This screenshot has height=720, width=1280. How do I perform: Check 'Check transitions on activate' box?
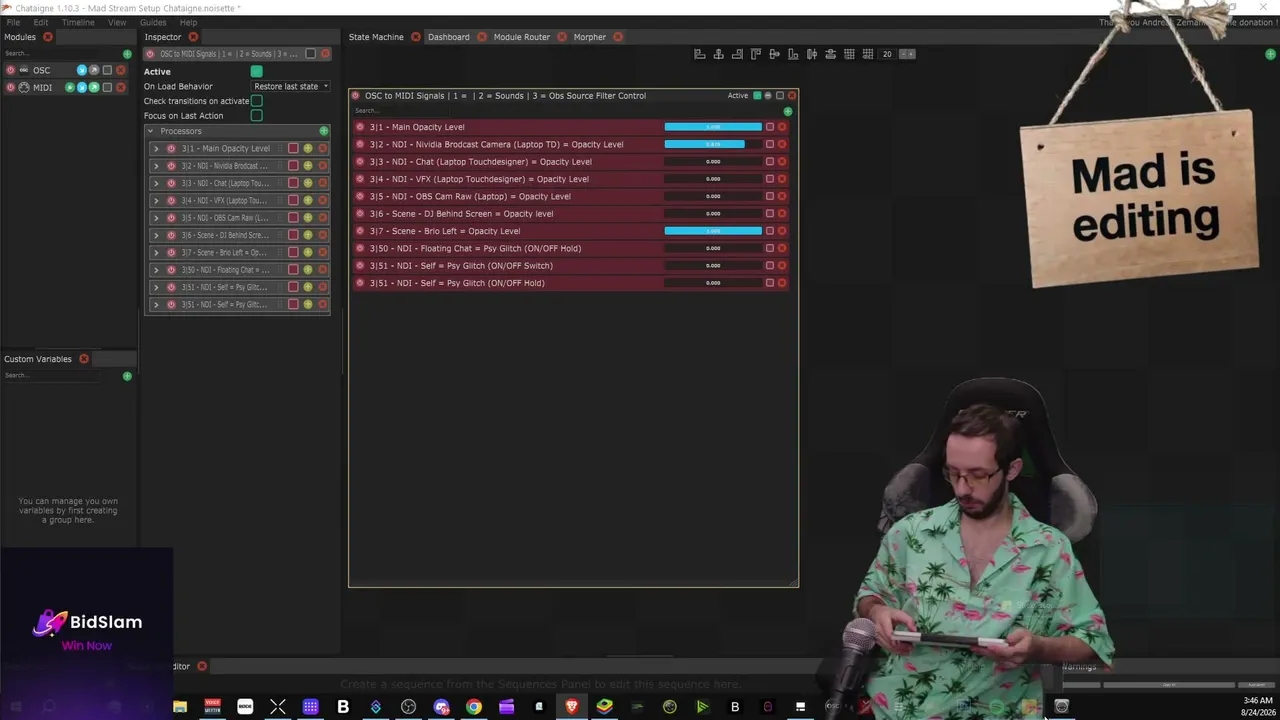257,101
